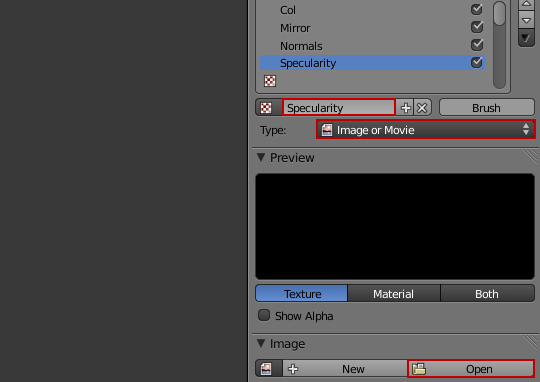
Task: Open an image file
Action: point(471,369)
